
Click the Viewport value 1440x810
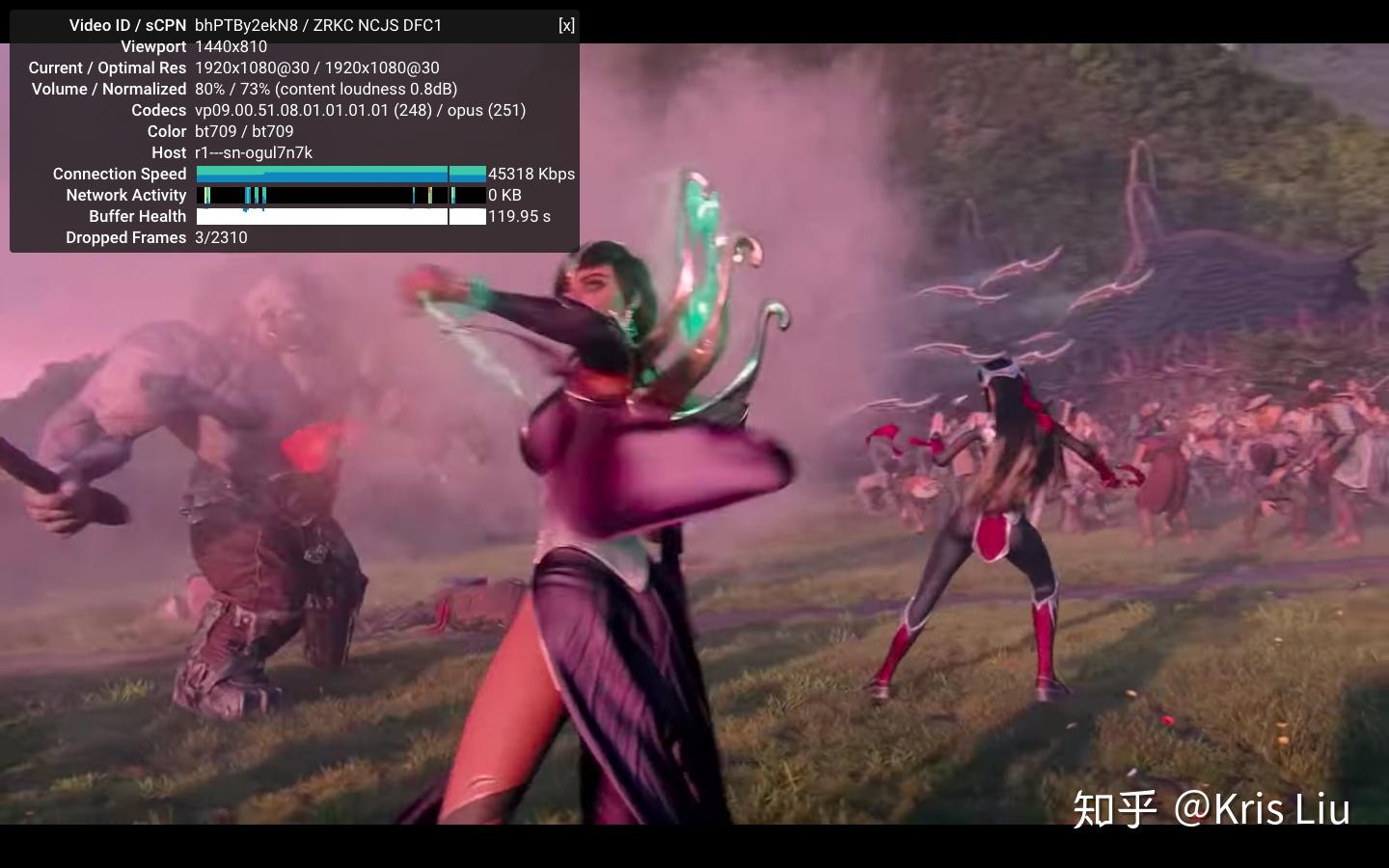pyautogui.click(x=231, y=46)
